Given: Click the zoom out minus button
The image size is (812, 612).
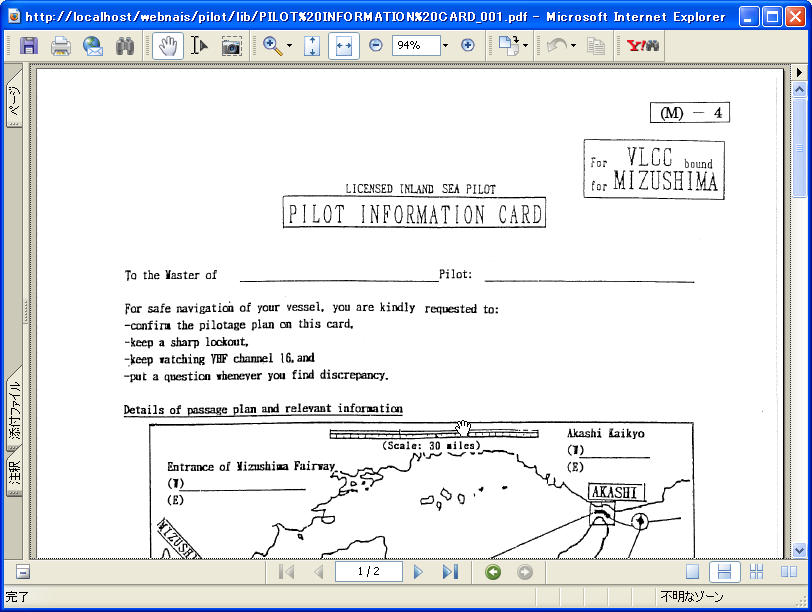Looking at the screenshot, I should 376,45.
